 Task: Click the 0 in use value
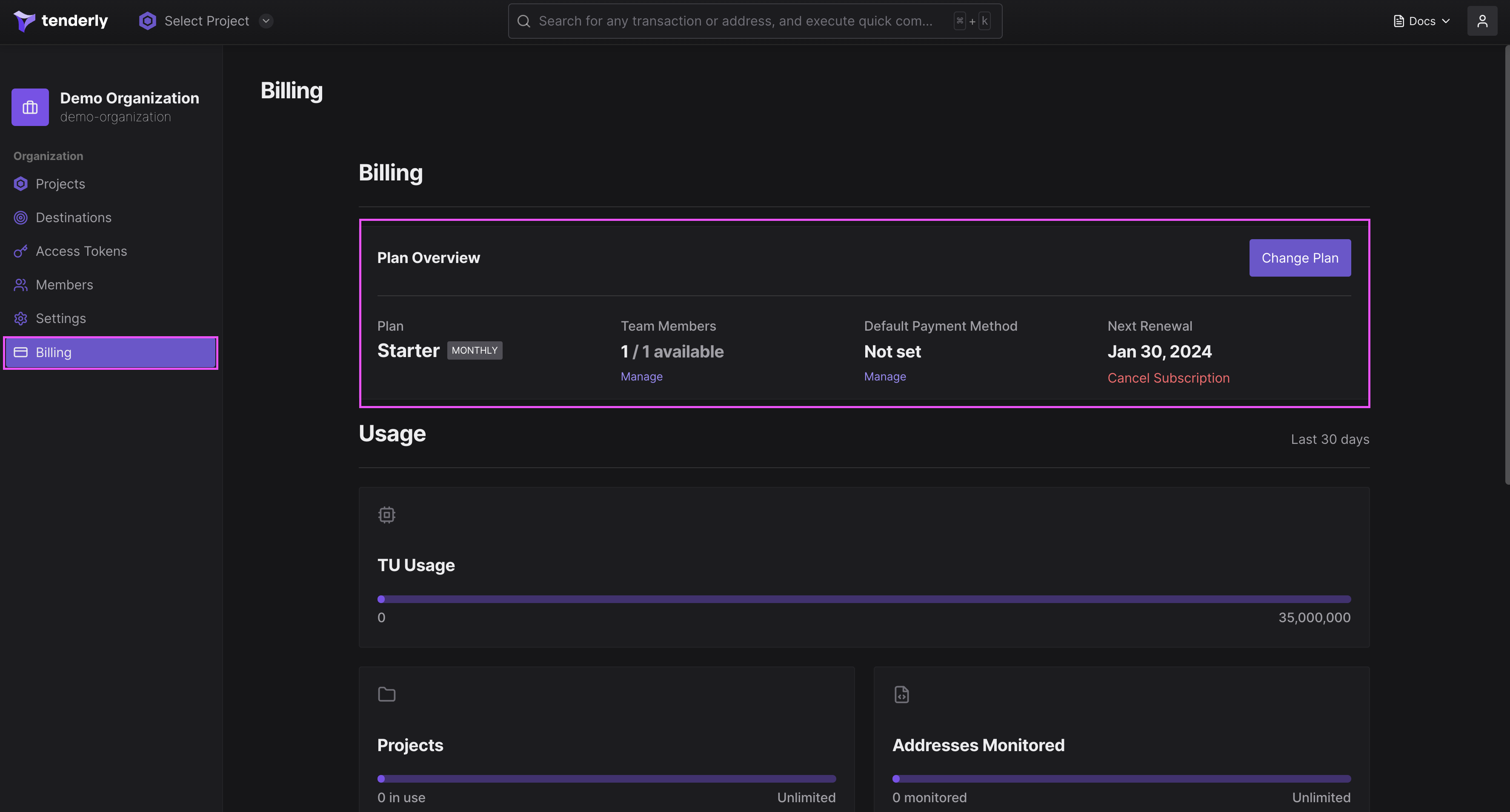pos(401,798)
